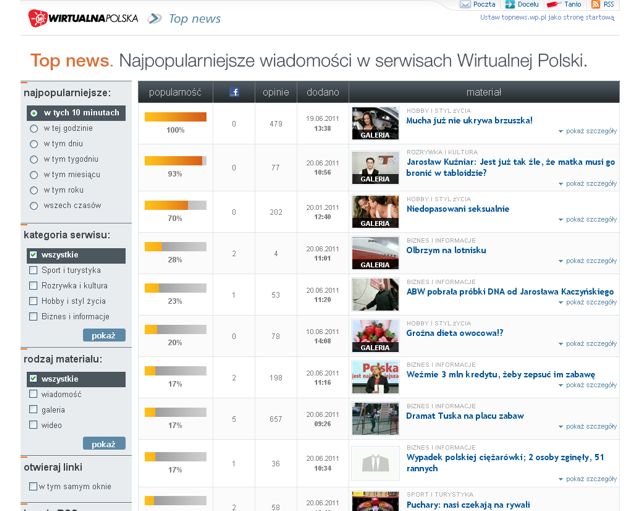Select 'w tym tygodniu' radio option
The image size is (640, 511).
(34, 160)
